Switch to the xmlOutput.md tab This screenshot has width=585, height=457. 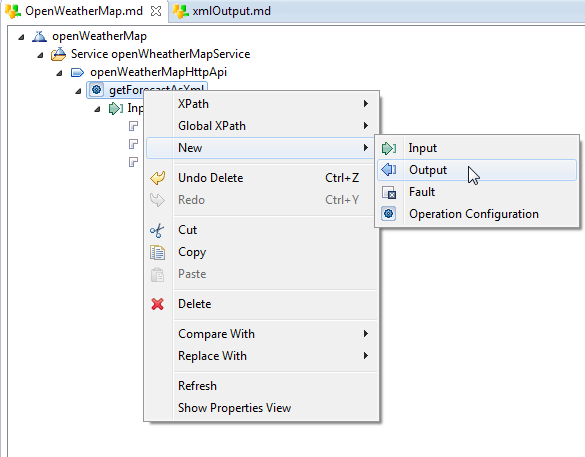[x=231, y=11]
